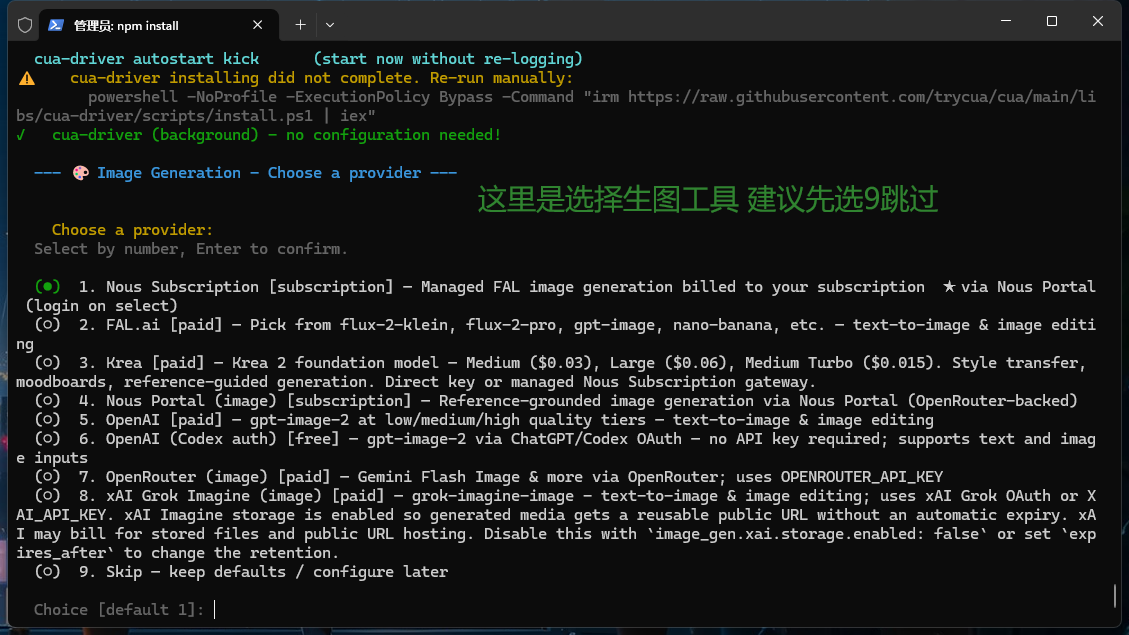
Task: Select the Nous Subscription radio option
Action: (48, 287)
